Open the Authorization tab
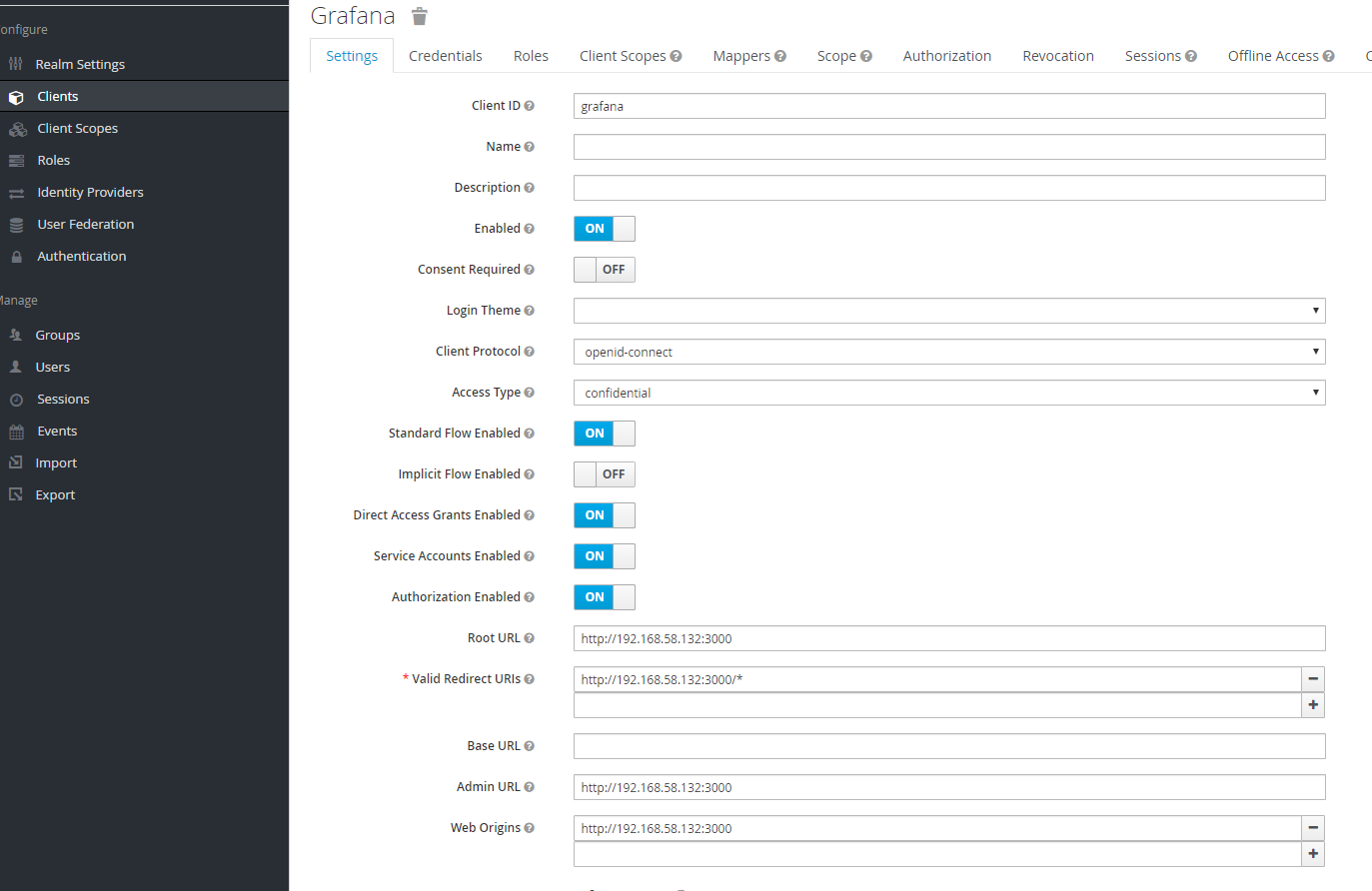The width and height of the screenshot is (1372, 891). (946, 56)
